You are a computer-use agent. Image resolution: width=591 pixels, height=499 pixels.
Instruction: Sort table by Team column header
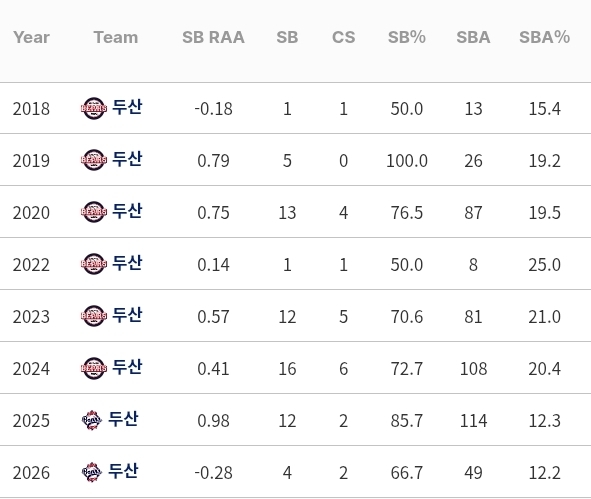116,37
